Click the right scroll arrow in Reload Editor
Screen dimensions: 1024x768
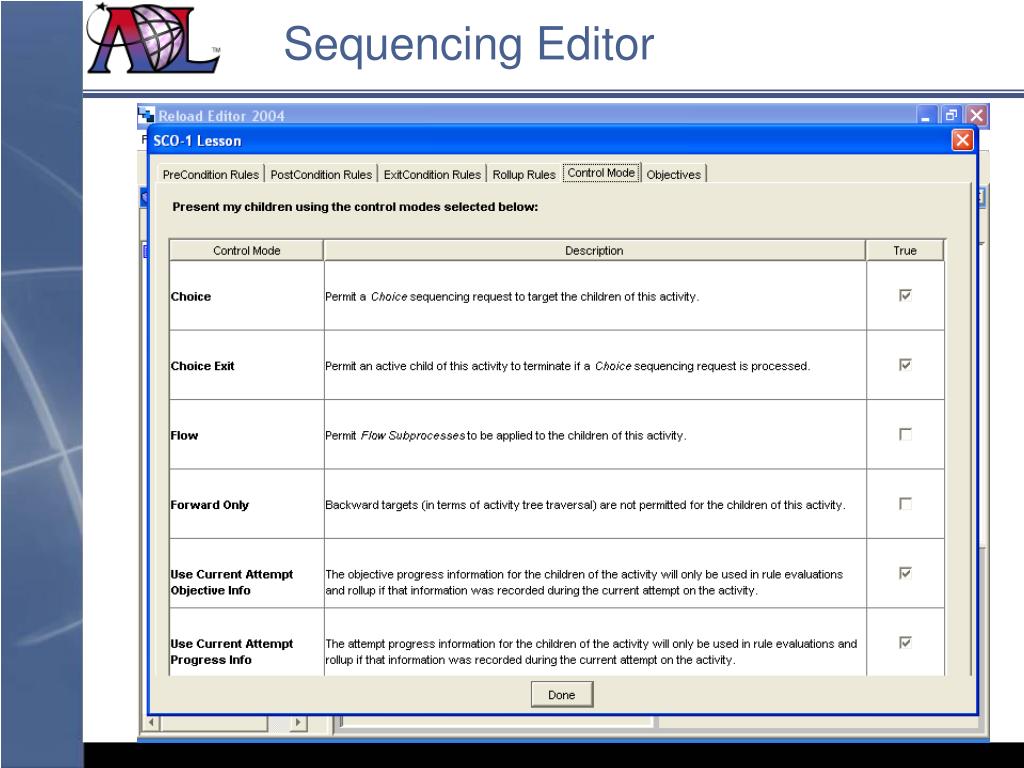(298, 722)
